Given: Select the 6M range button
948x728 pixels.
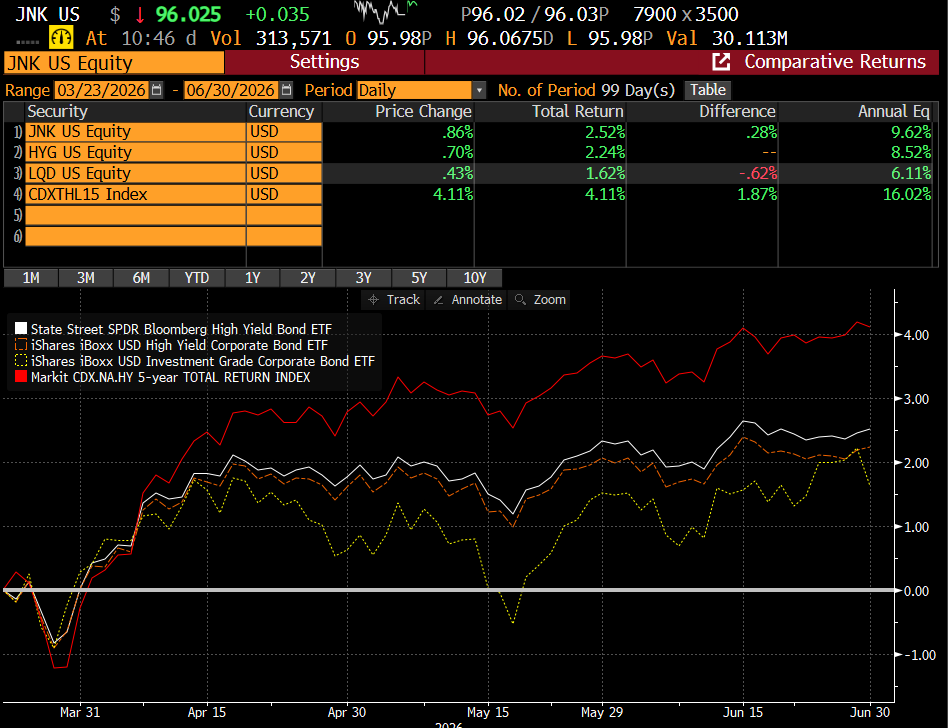Looking at the screenshot, I should click(x=141, y=278).
